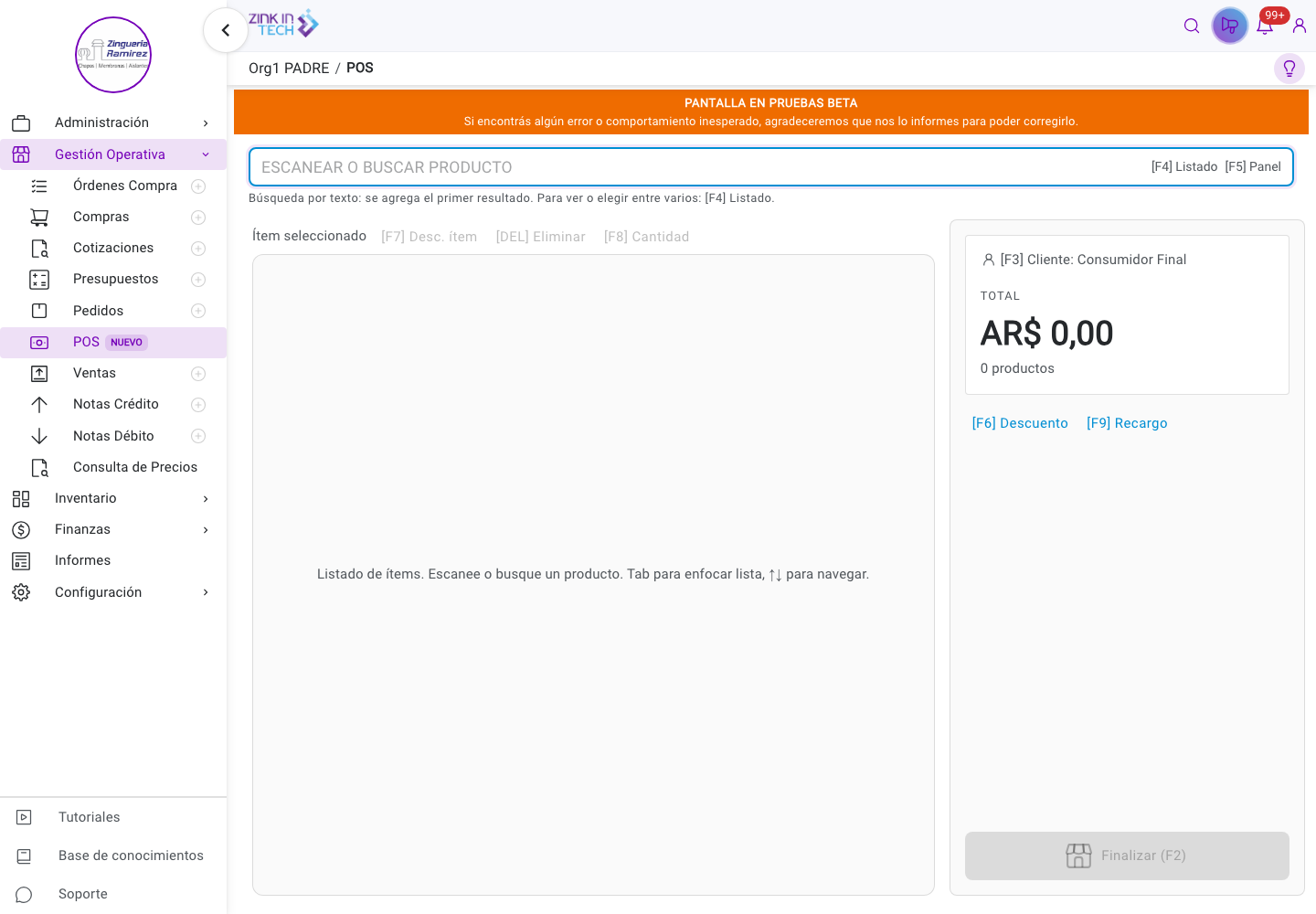Click the Compras shopping cart icon

(x=39, y=218)
